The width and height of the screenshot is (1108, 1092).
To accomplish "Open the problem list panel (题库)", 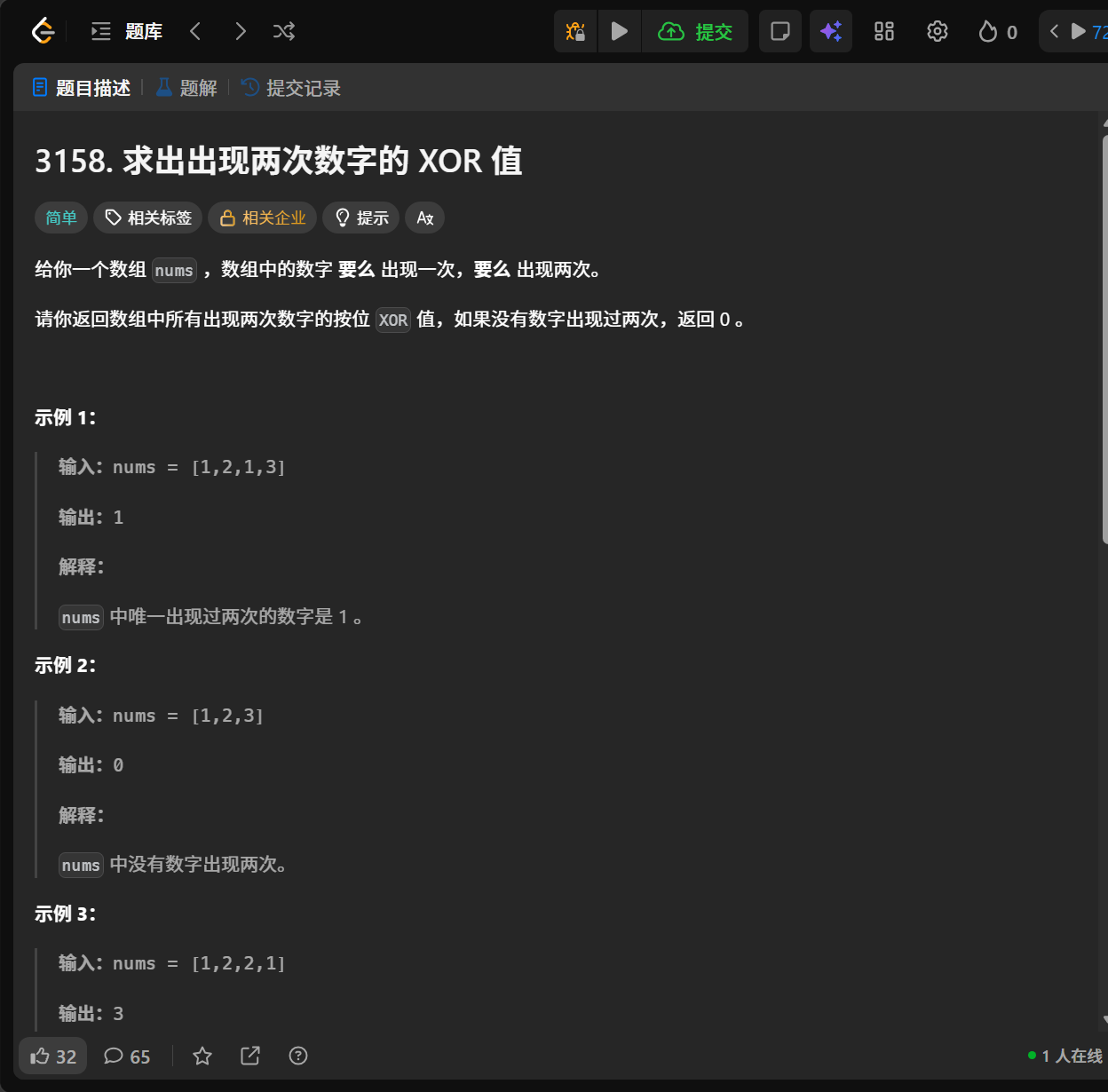I will [127, 32].
